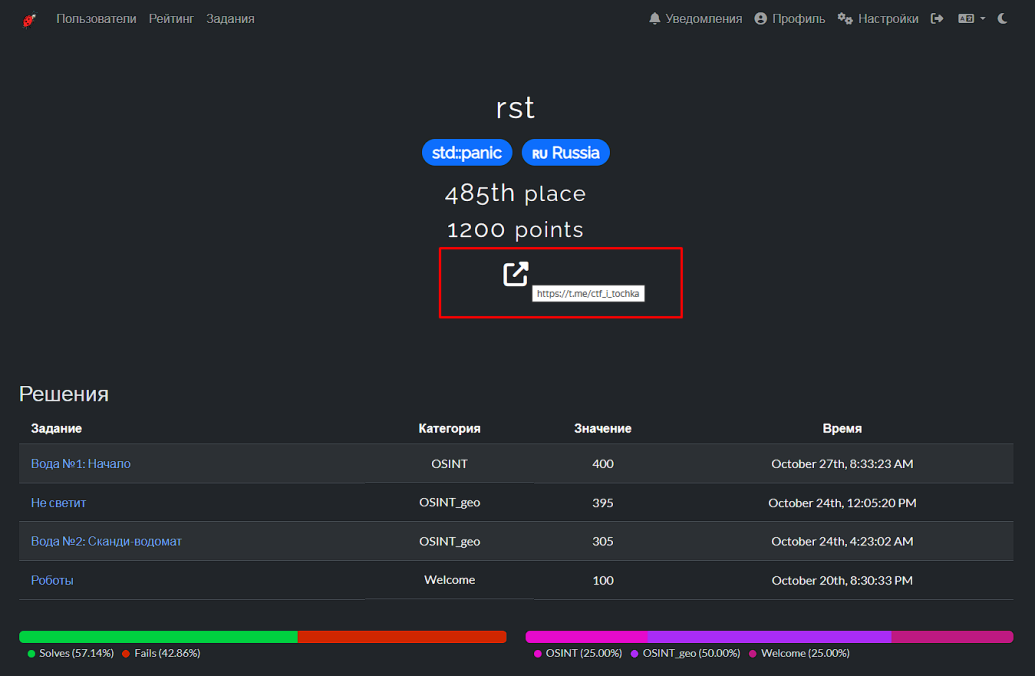Click the purple OSINT_geo bar segment

769,637
